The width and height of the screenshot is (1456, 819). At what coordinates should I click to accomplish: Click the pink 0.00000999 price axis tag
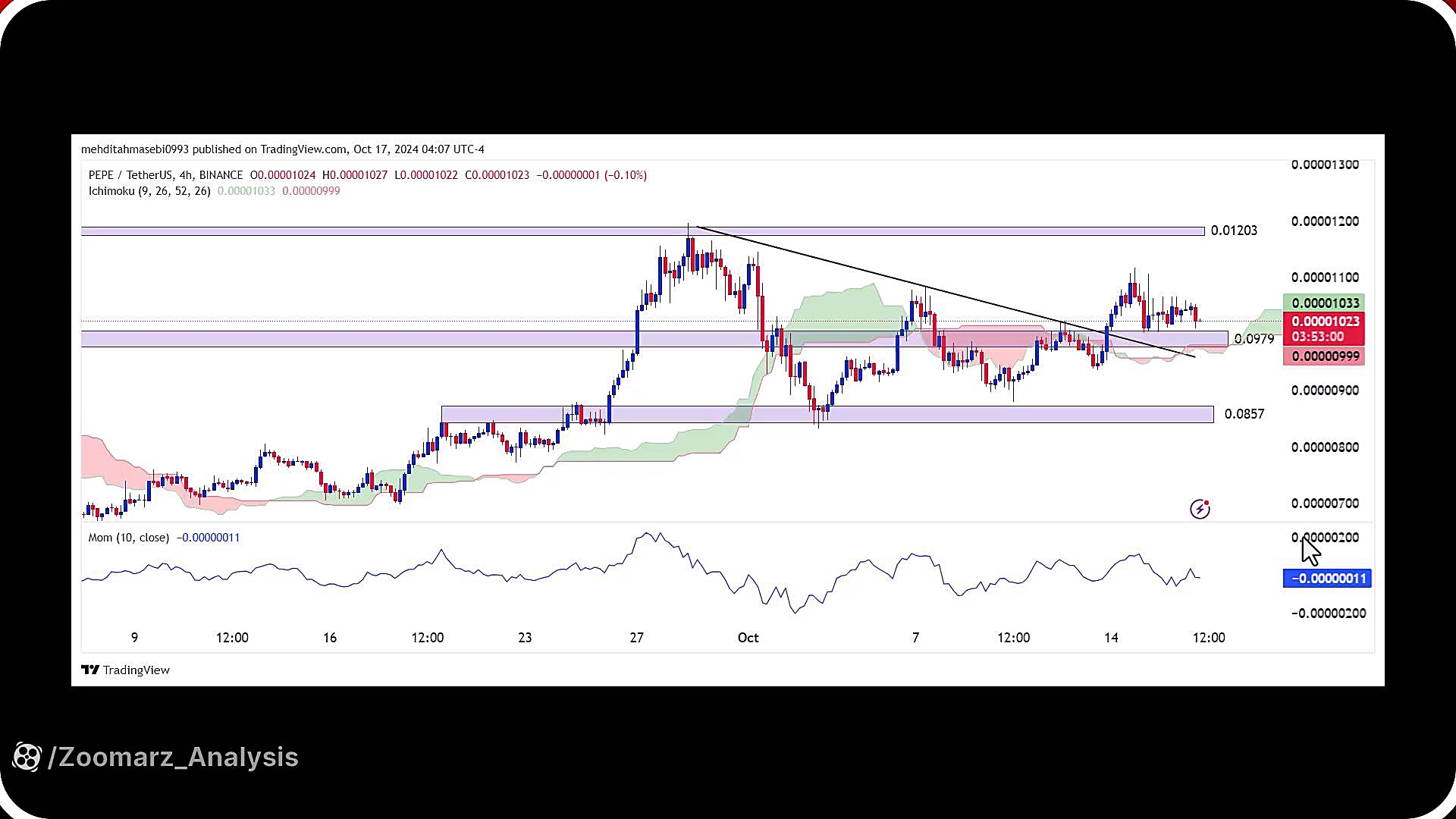(1324, 356)
